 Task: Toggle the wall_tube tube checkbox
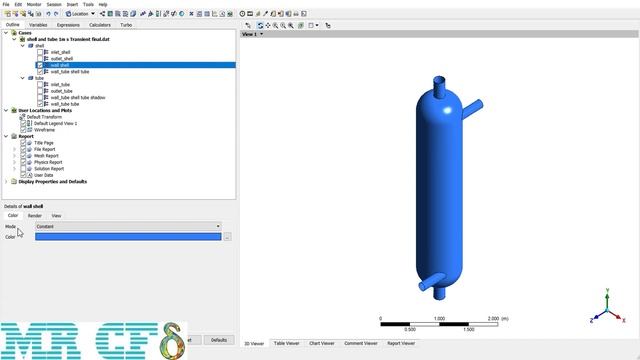pyautogui.click(x=40, y=104)
